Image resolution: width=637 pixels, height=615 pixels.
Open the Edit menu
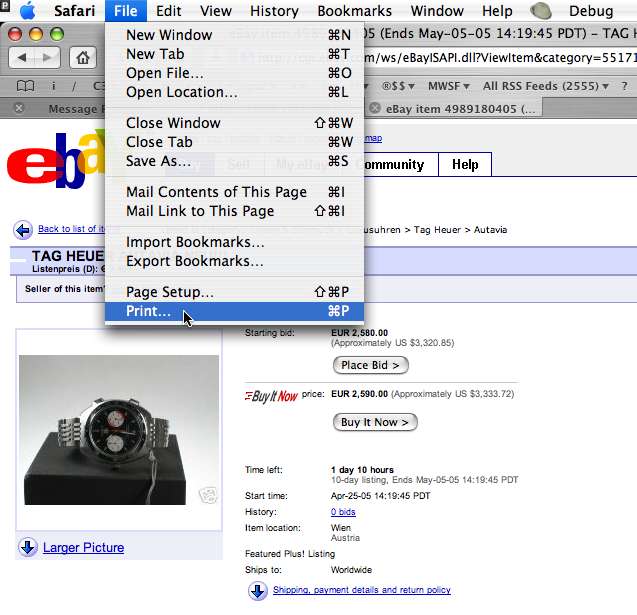[x=168, y=11]
